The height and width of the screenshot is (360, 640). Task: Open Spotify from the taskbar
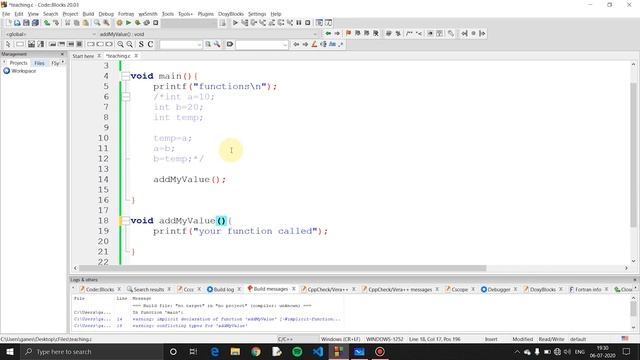(297, 351)
